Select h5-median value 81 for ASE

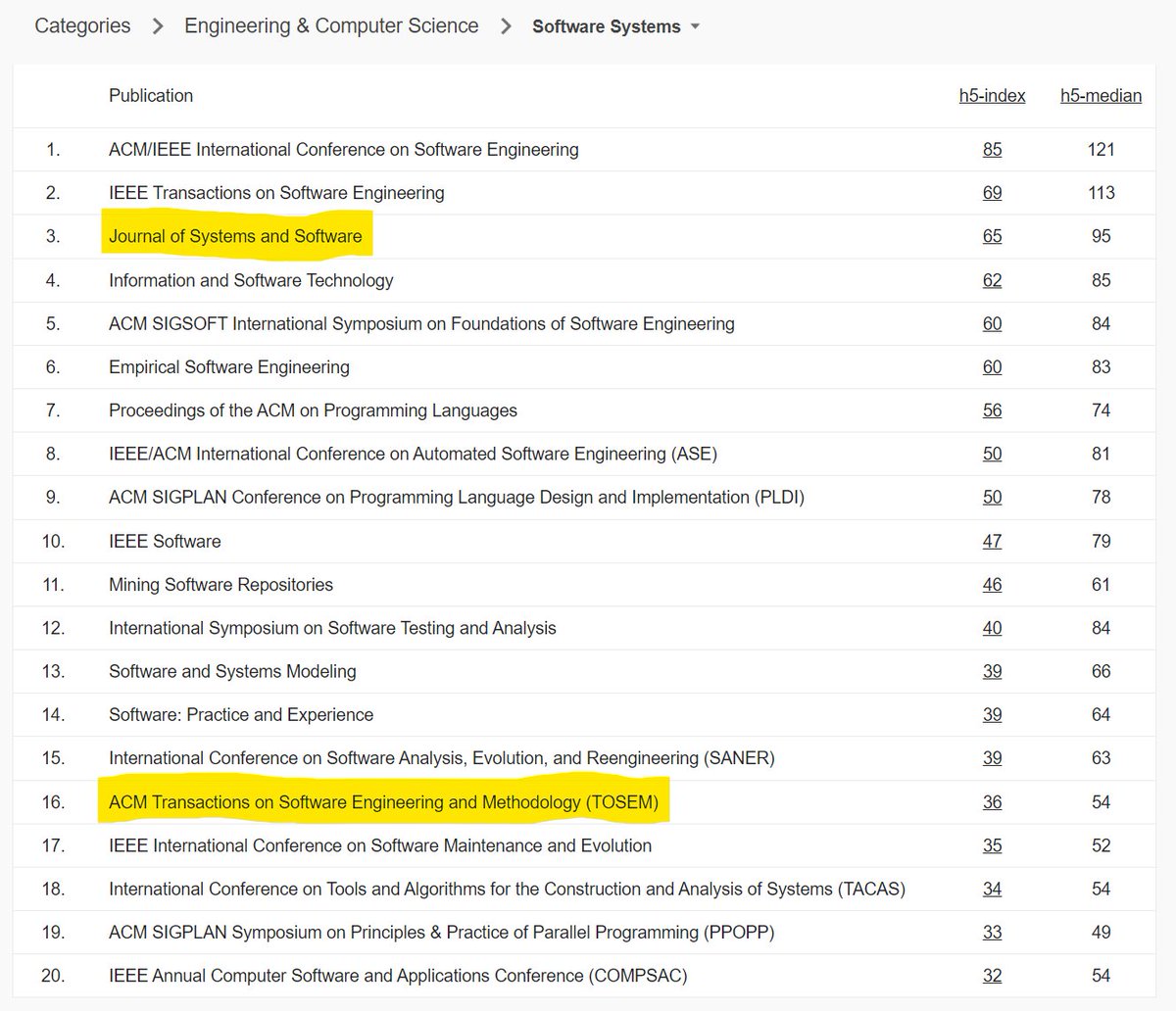click(1101, 454)
